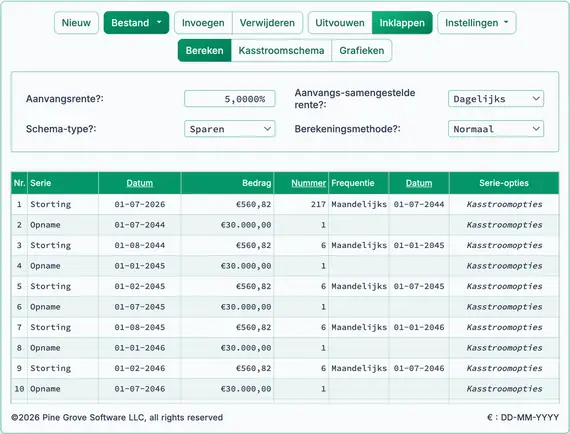Click date 01-08-2044 in row 3
This screenshot has width=570, height=434.
(x=140, y=245)
